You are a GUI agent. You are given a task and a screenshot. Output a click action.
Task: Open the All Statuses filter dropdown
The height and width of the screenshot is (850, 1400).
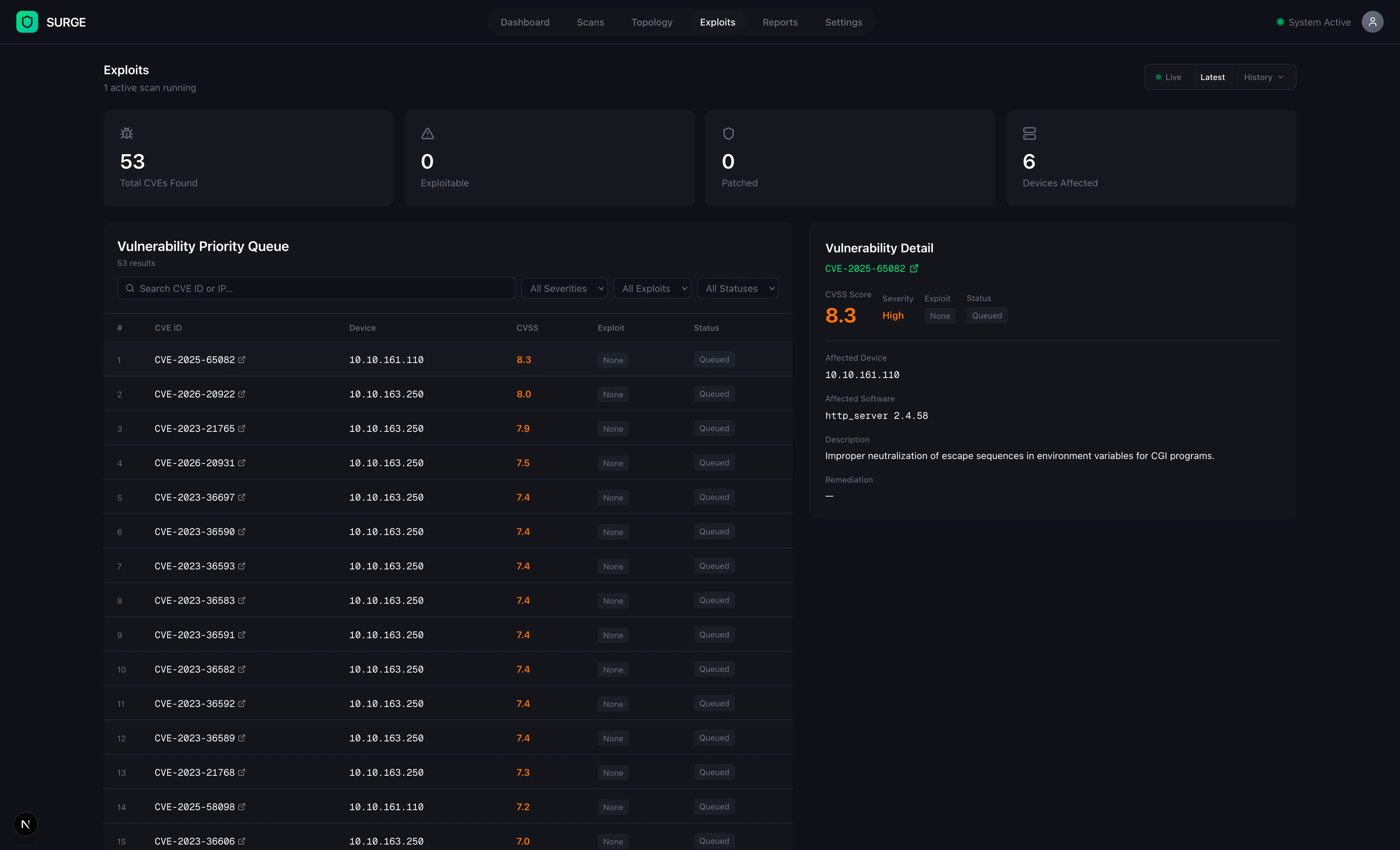tap(737, 288)
